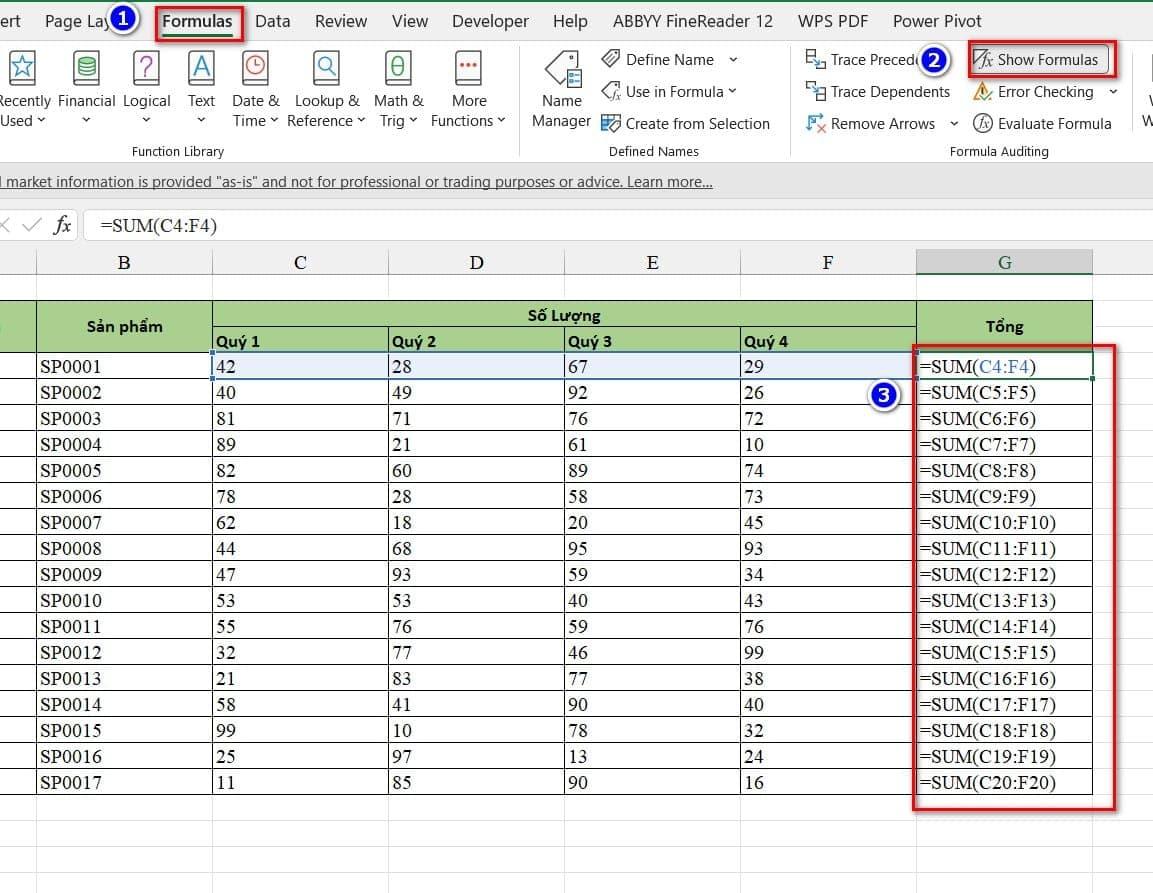Open the Name Manager icon
Viewport: 1153px width, 893px height.
[x=562, y=72]
